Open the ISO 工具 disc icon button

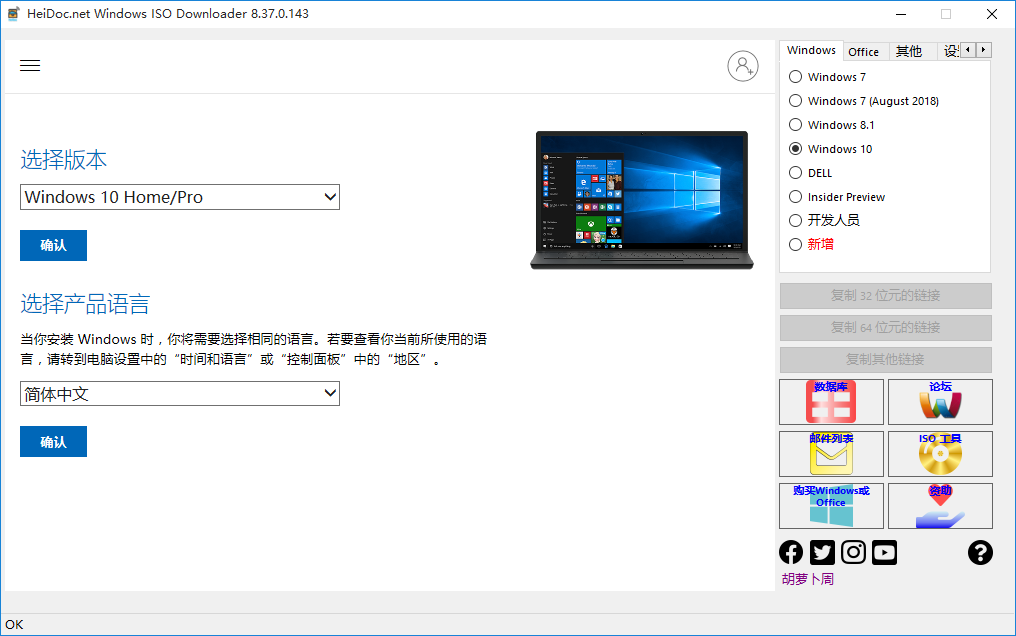click(x=940, y=454)
